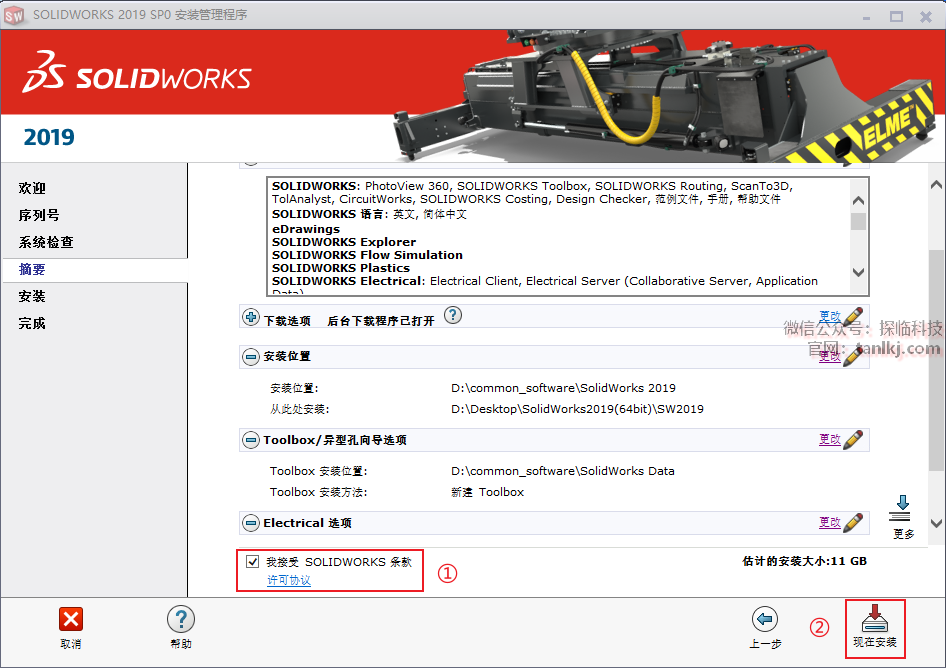Select 完成 step in sidebar
Image resolution: width=946 pixels, height=668 pixels.
click(32, 323)
